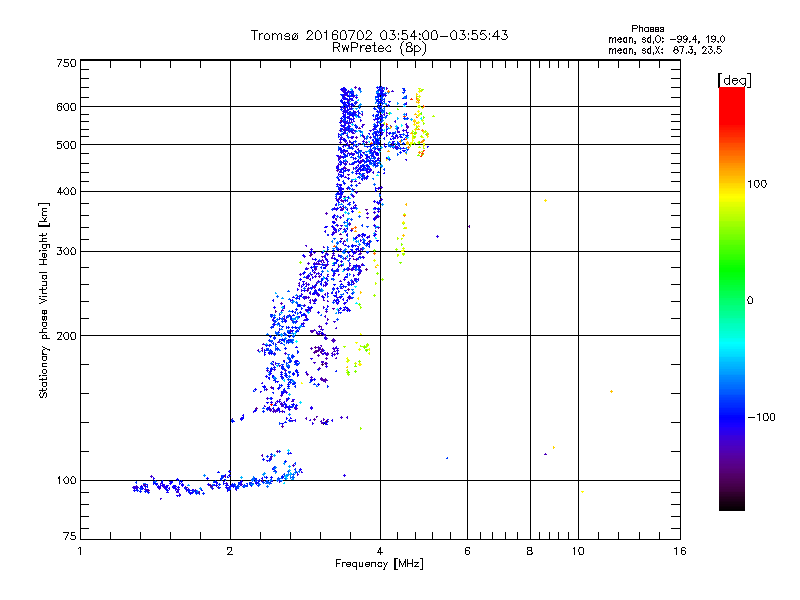
Task: Click the isolated orange point near 12 MHz
Action: point(611,392)
